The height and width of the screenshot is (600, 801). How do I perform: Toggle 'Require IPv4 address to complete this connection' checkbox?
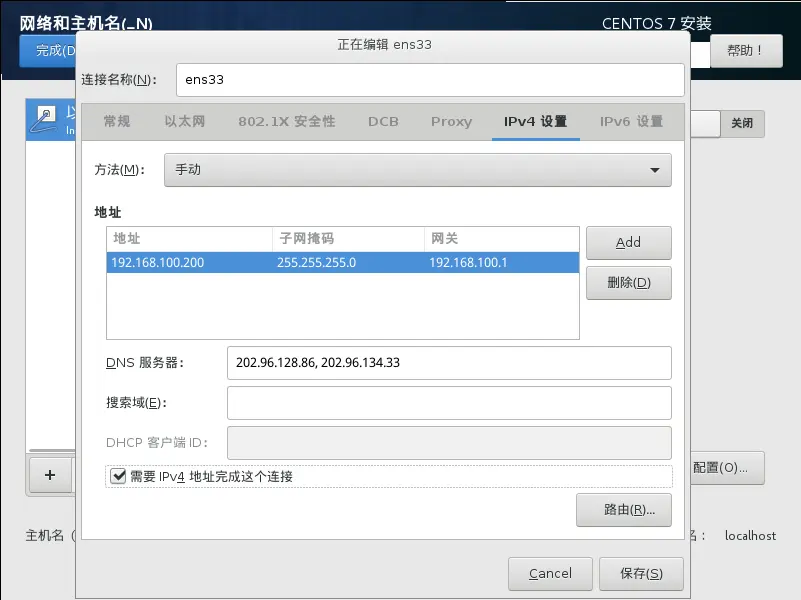click(118, 476)
